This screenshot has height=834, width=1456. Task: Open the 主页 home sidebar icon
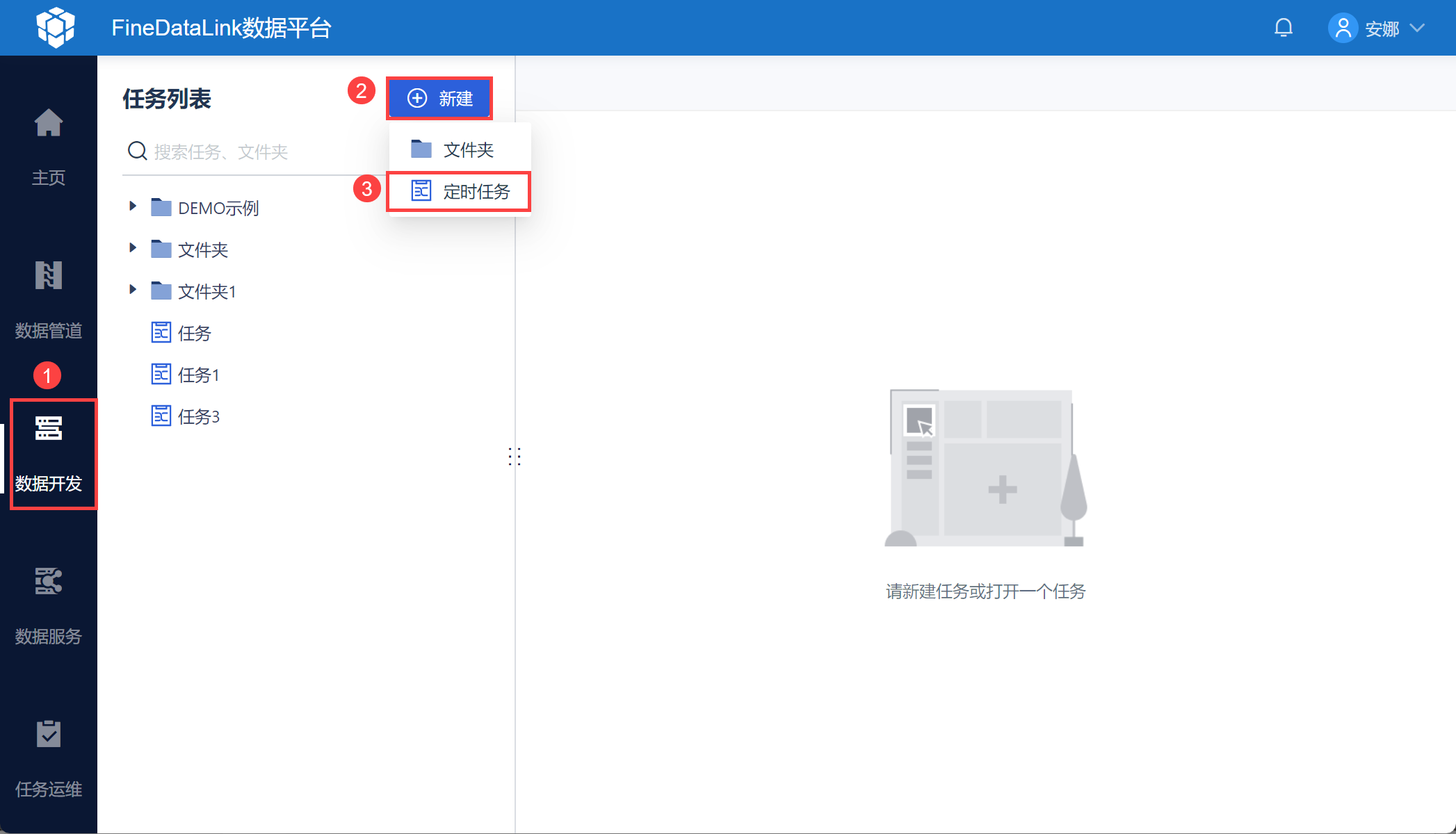[x=49, y=124]
